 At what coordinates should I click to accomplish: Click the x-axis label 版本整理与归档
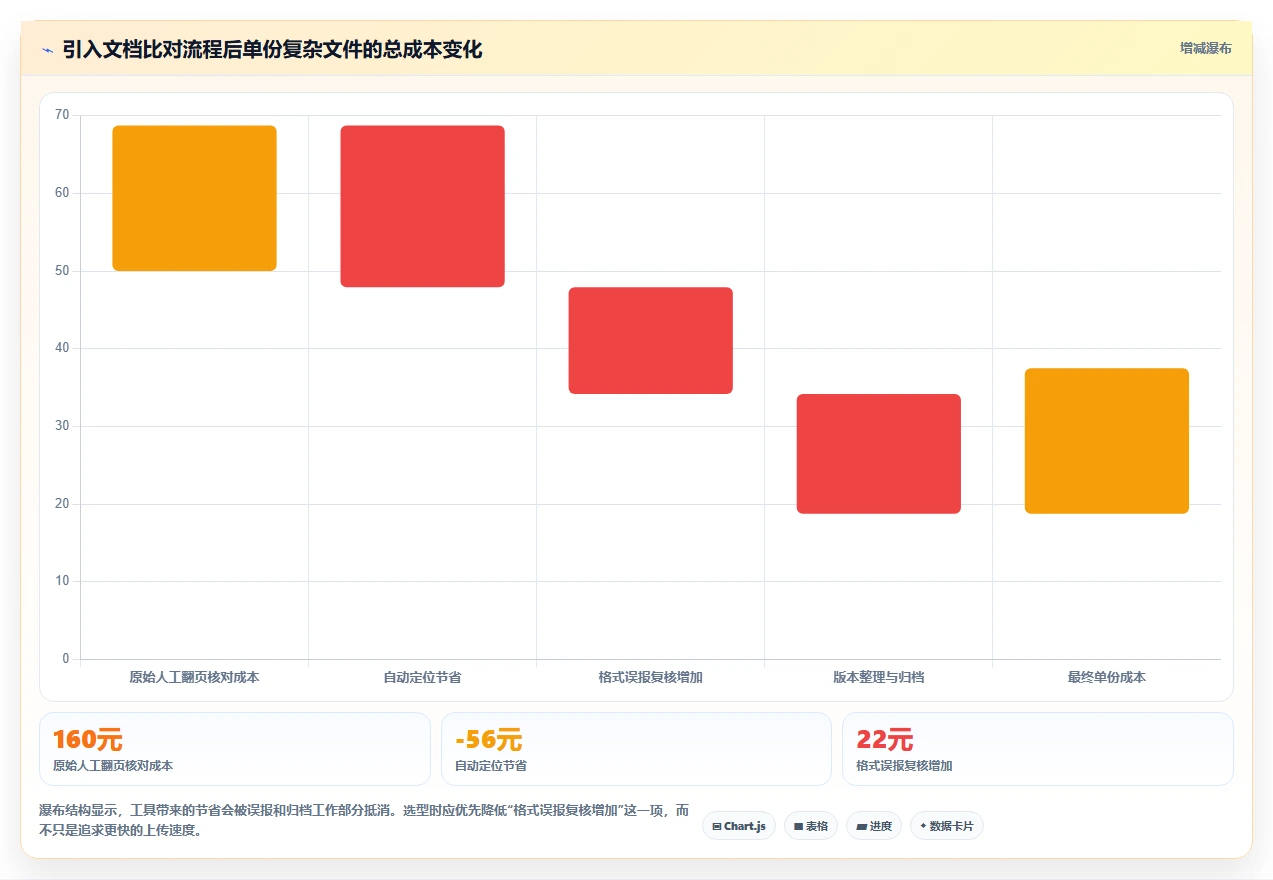tap(878, 677)
